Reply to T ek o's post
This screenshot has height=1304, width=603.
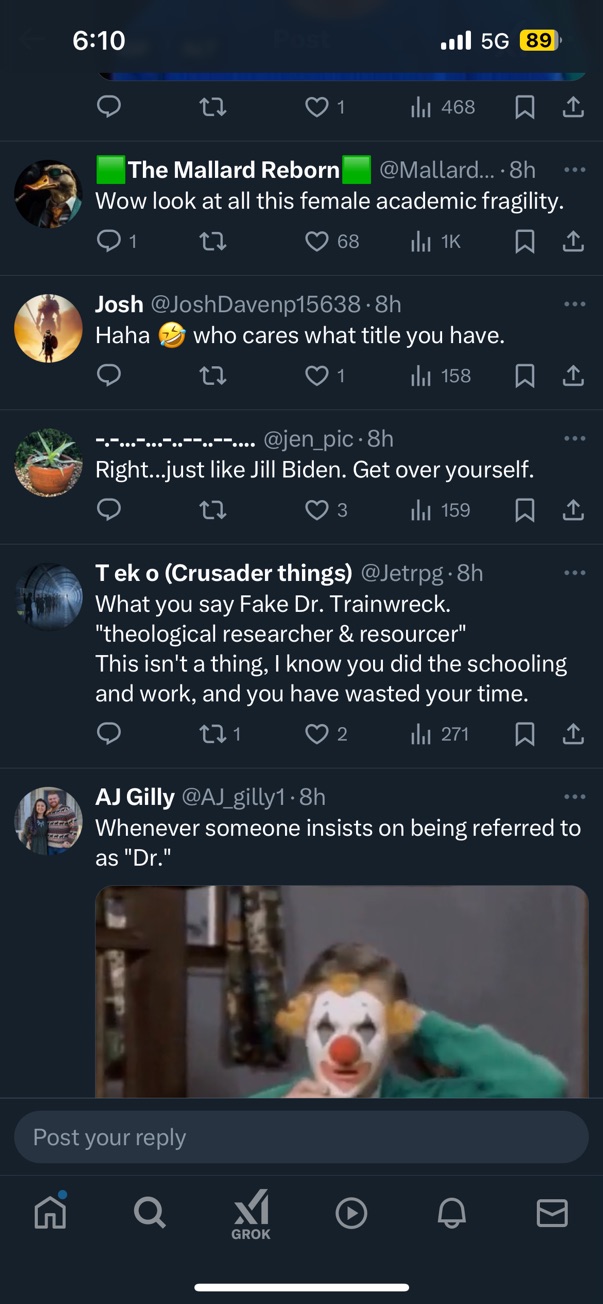tap(110, 734)
